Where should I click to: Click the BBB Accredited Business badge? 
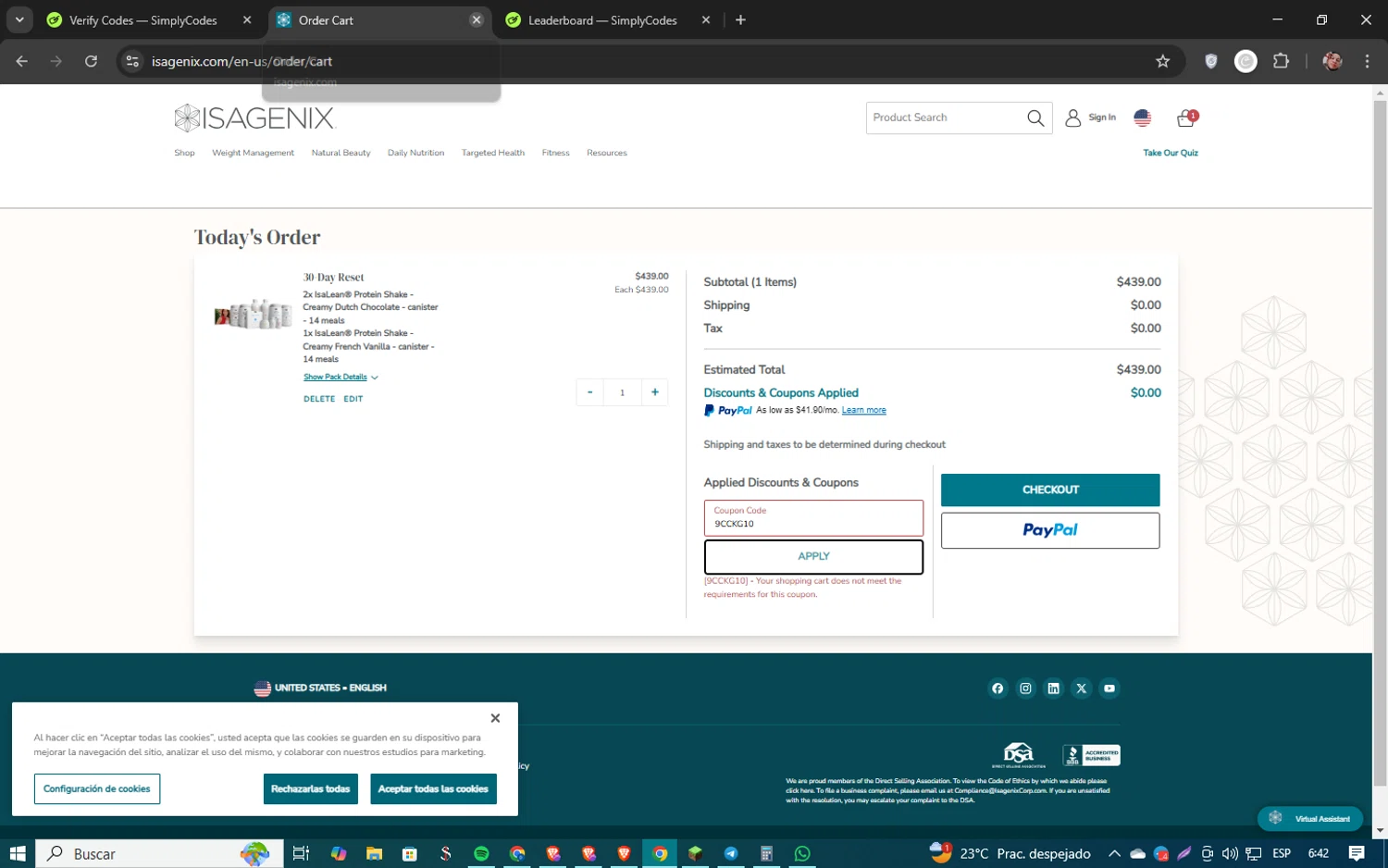1091,755
